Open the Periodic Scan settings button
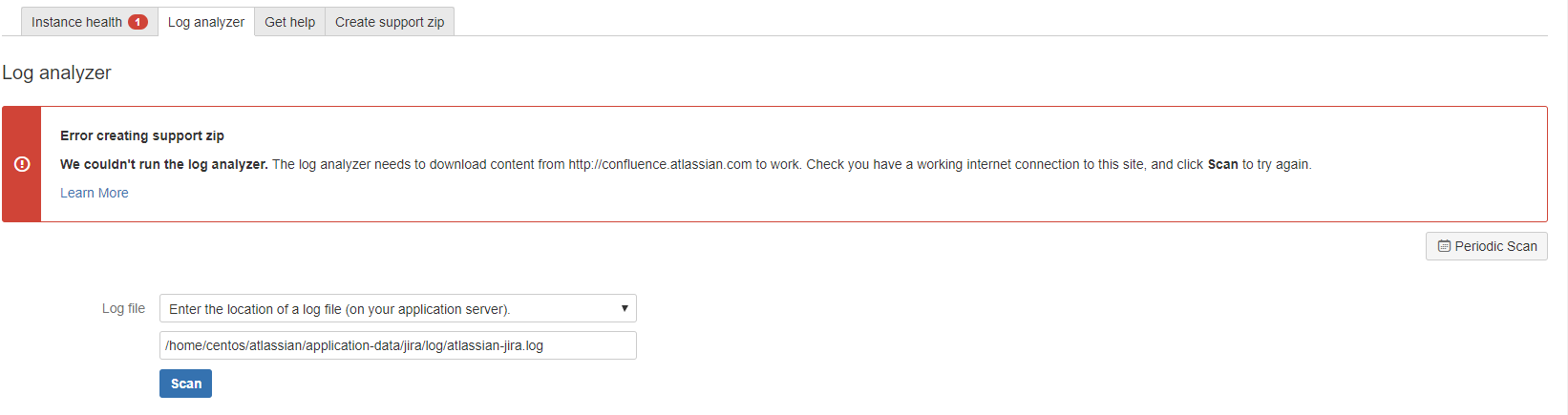Image resolution: width=1568 pixels, height=415 pixels. 1486,246
